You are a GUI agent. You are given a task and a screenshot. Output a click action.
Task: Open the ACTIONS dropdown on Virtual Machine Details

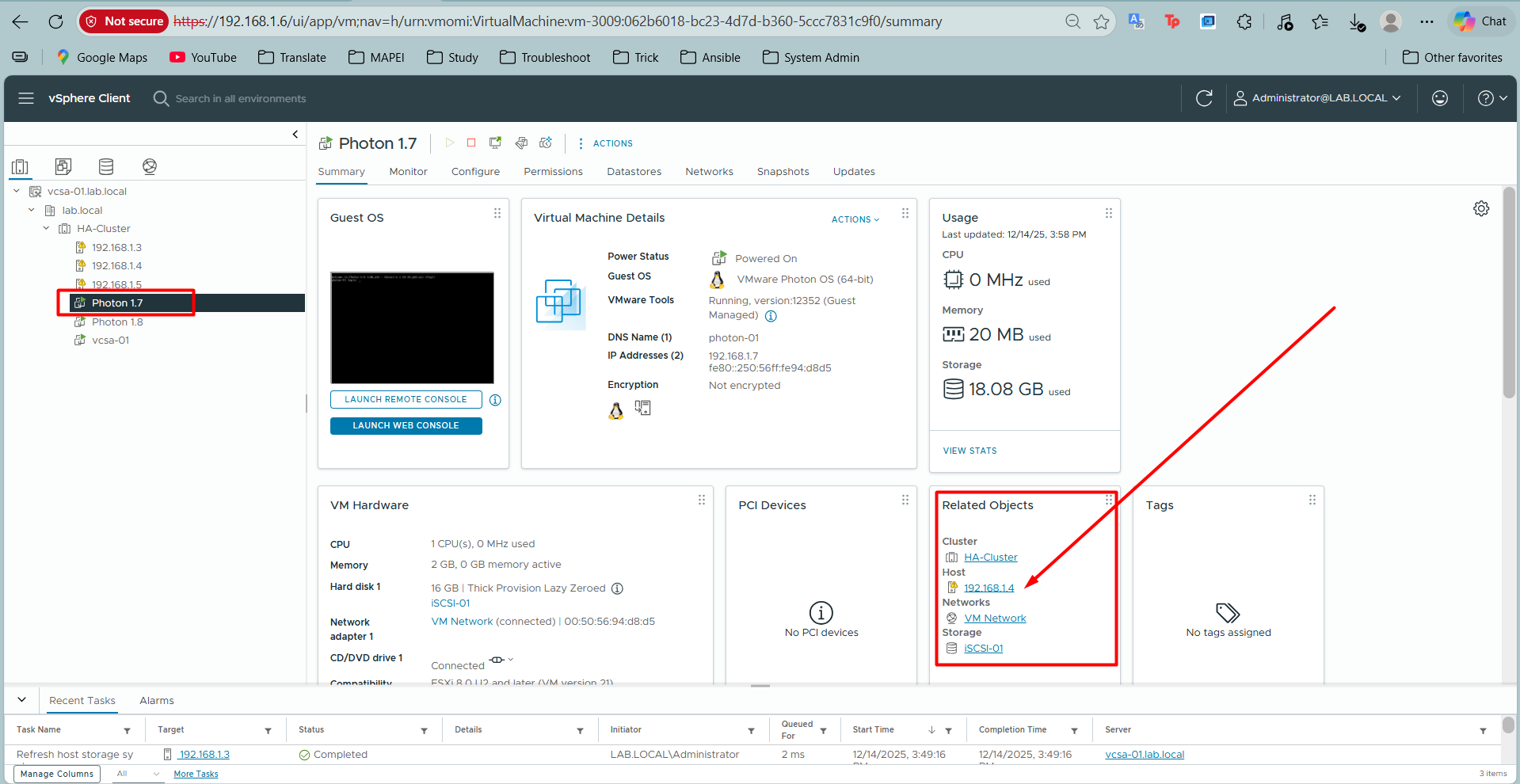pos(855,219)
